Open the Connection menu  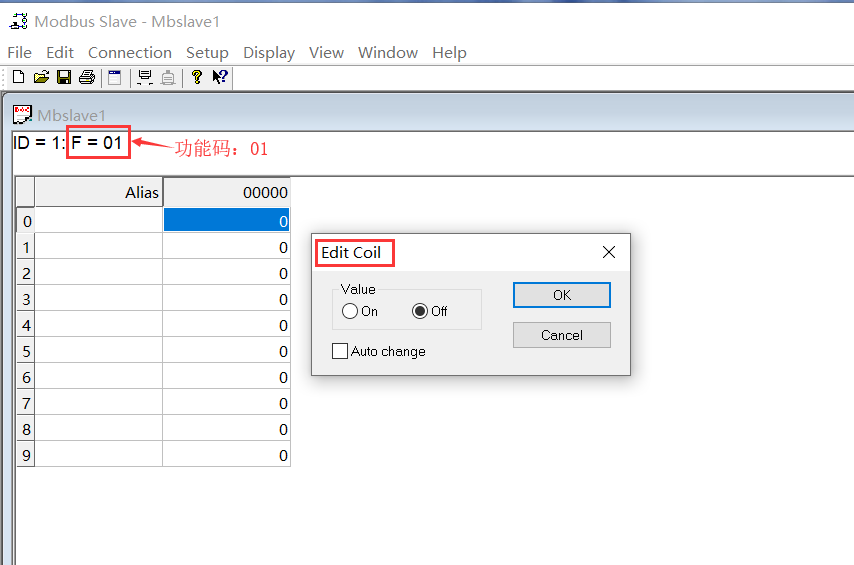click(130, 52)
